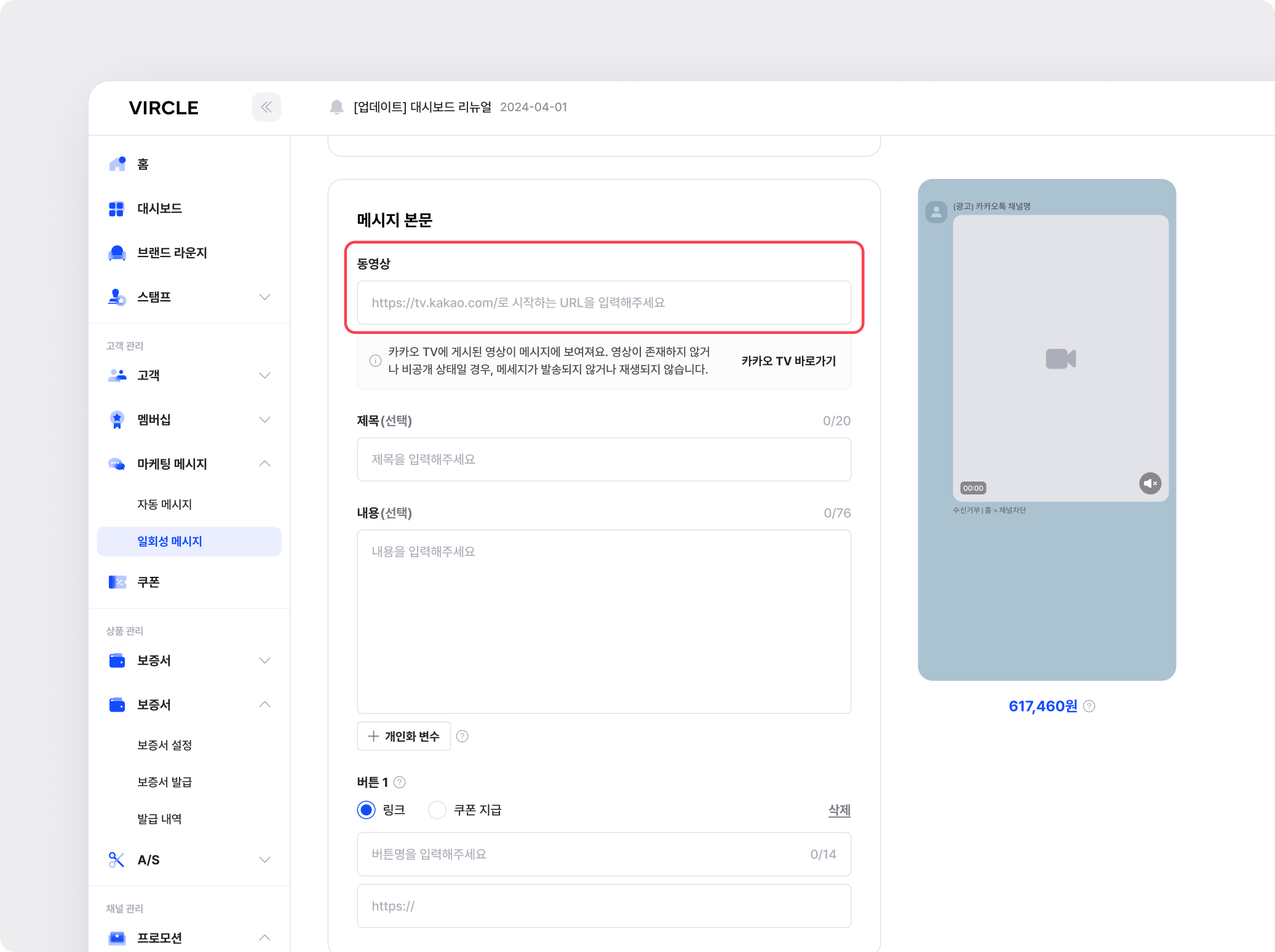Select the 링크 radio button

point(367,810)
